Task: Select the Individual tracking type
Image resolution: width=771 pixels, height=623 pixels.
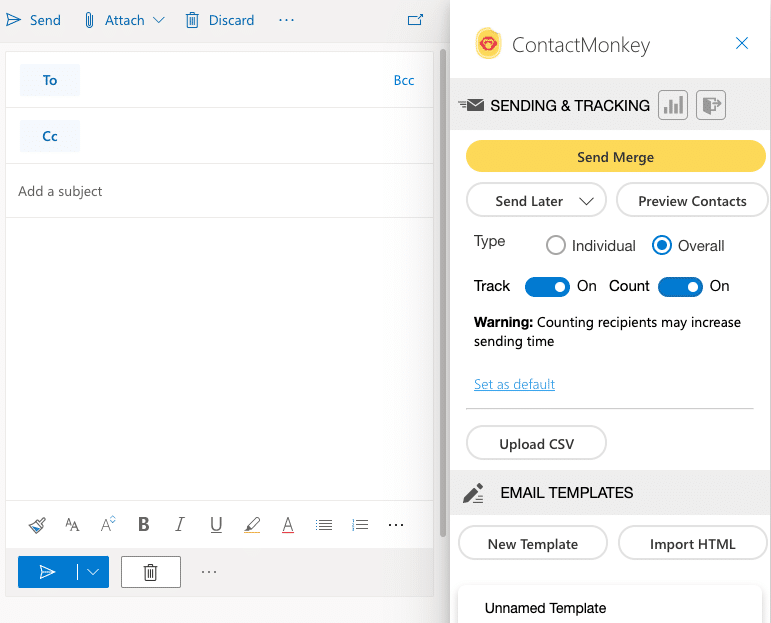Action: pyautogui.click(x=556, y=245)
